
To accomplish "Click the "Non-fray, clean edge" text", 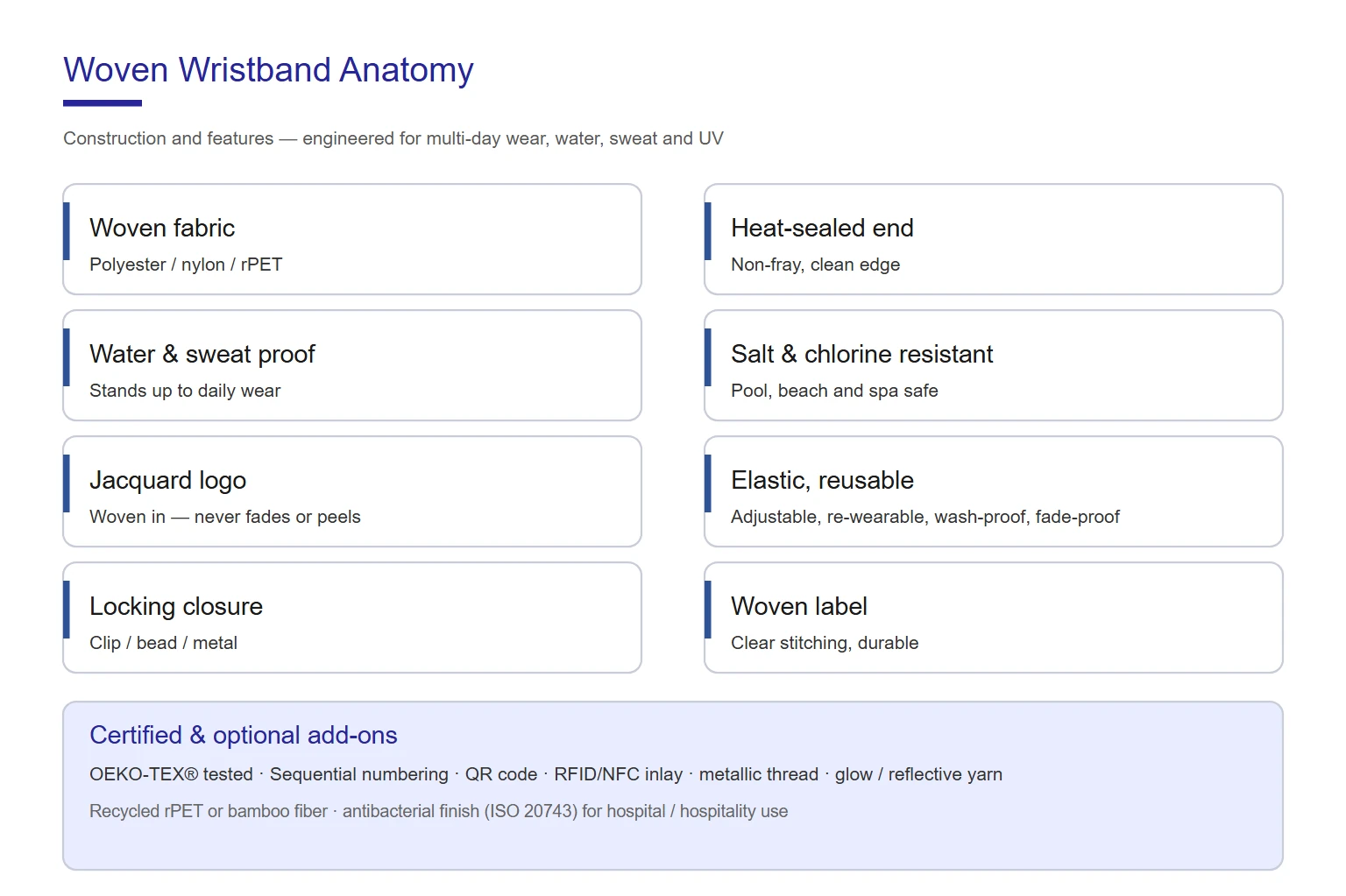I will tap(815, 265).
